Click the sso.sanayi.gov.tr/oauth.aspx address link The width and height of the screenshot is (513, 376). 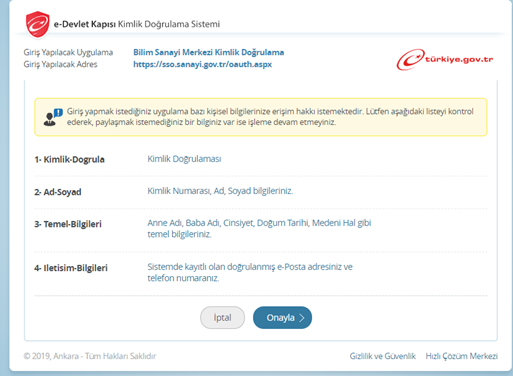tap(203, 64)
